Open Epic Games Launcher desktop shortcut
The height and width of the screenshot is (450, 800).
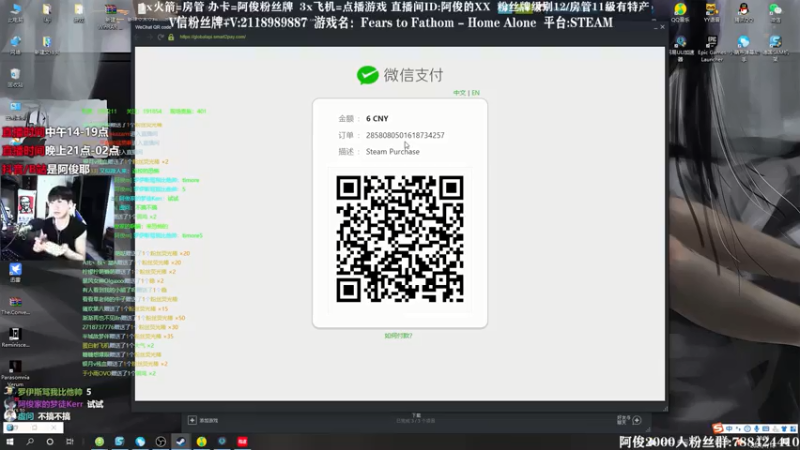[711, 48]
